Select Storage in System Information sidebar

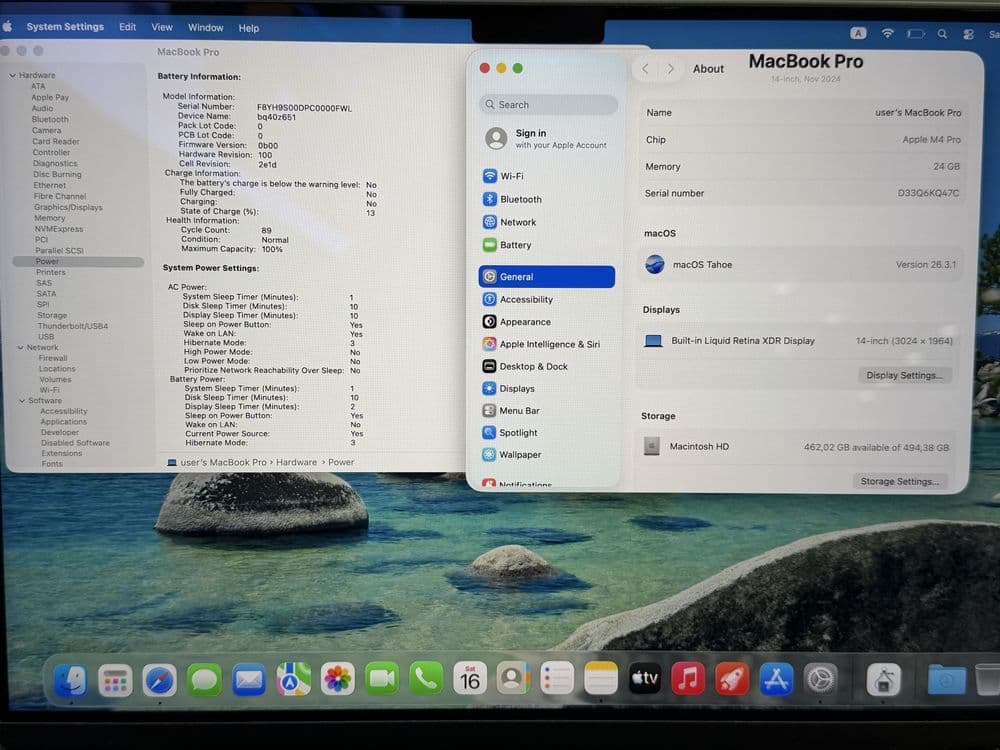(x=52, y=316)
